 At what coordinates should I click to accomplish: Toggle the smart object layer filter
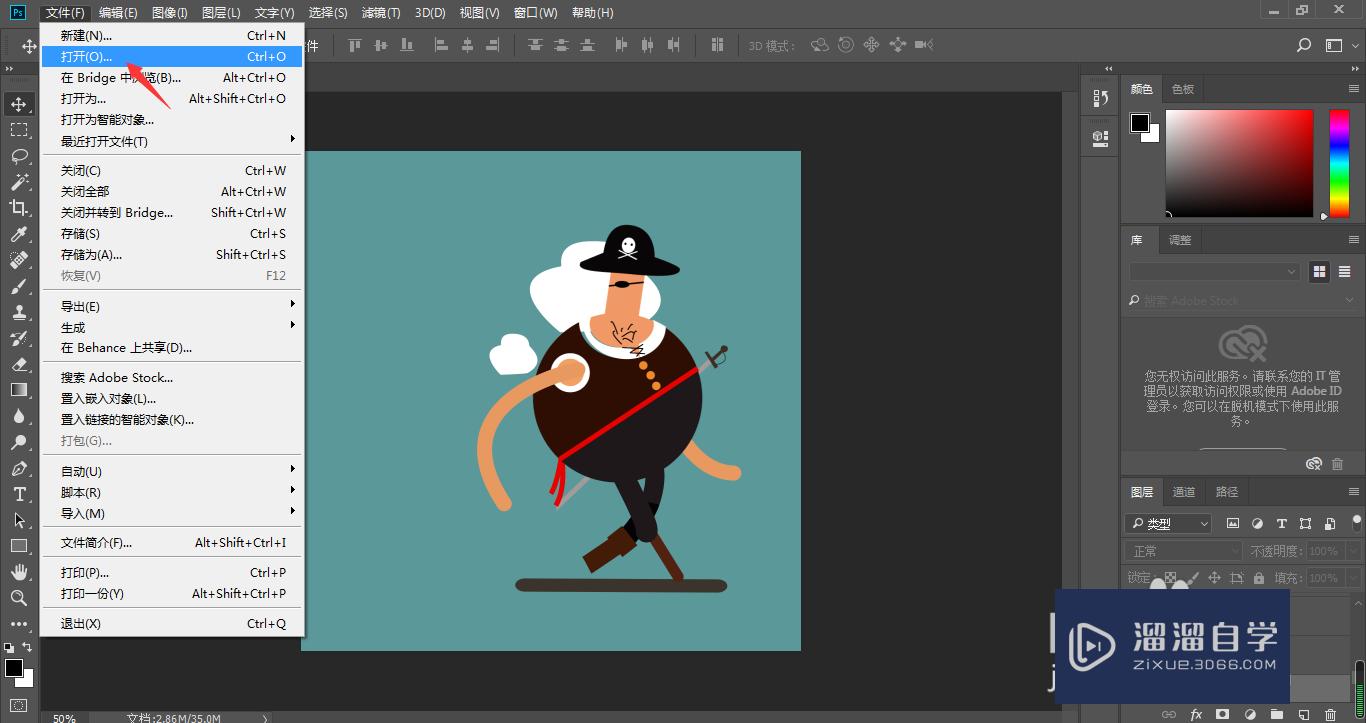[x=1329, y=523]
